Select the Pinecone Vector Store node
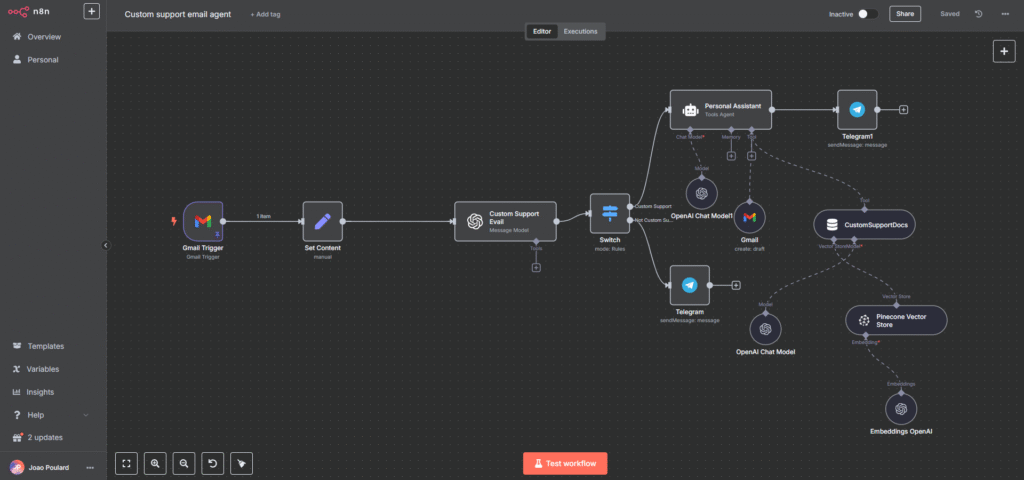The width and height of the screenshot is (1024, 480). [x=896, y=320]
